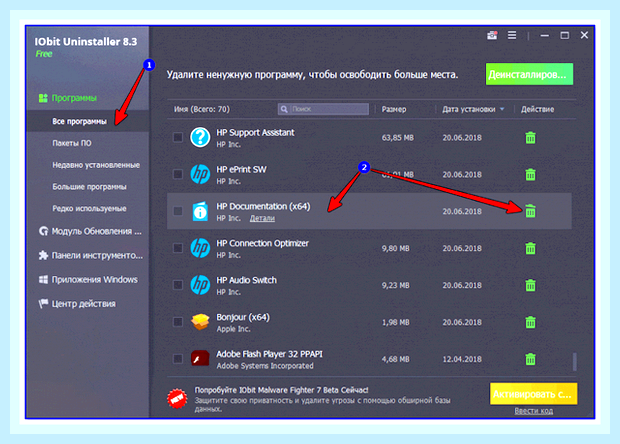Click the program list scrollbar thumb

575,362
